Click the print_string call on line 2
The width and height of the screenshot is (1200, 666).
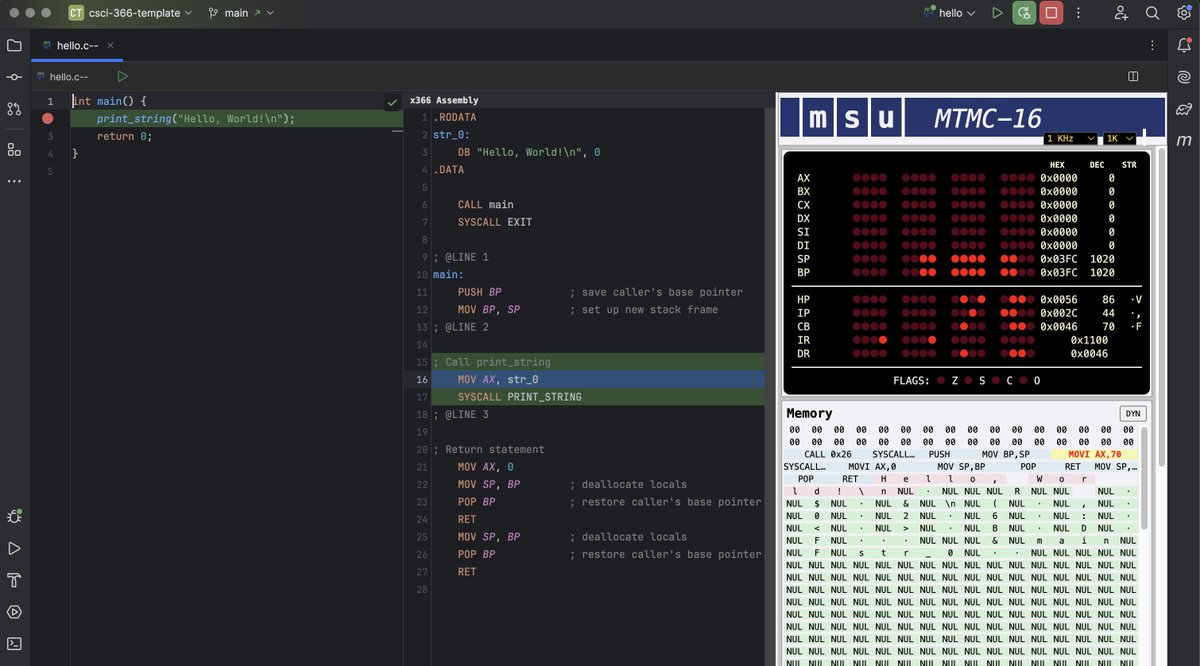click(195, 118)
